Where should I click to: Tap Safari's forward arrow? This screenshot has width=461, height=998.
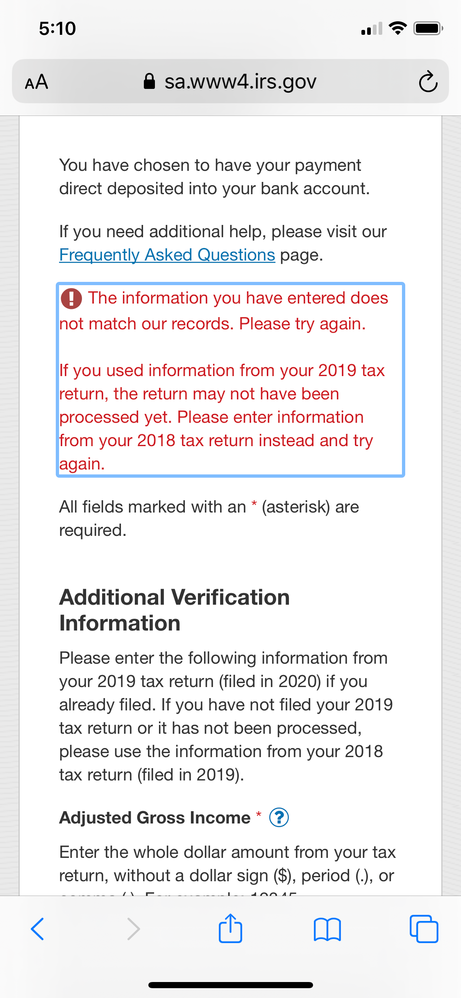(x=133, y=930)
